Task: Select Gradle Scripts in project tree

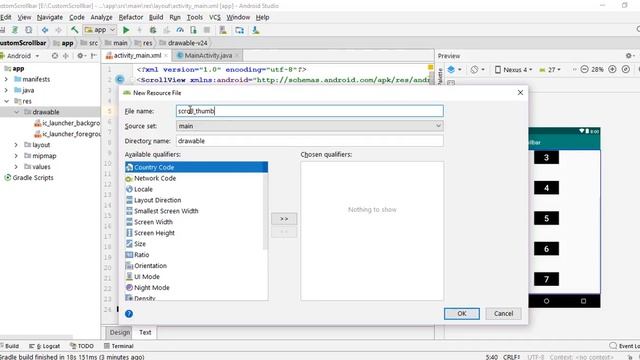Action: pos(29,178)
